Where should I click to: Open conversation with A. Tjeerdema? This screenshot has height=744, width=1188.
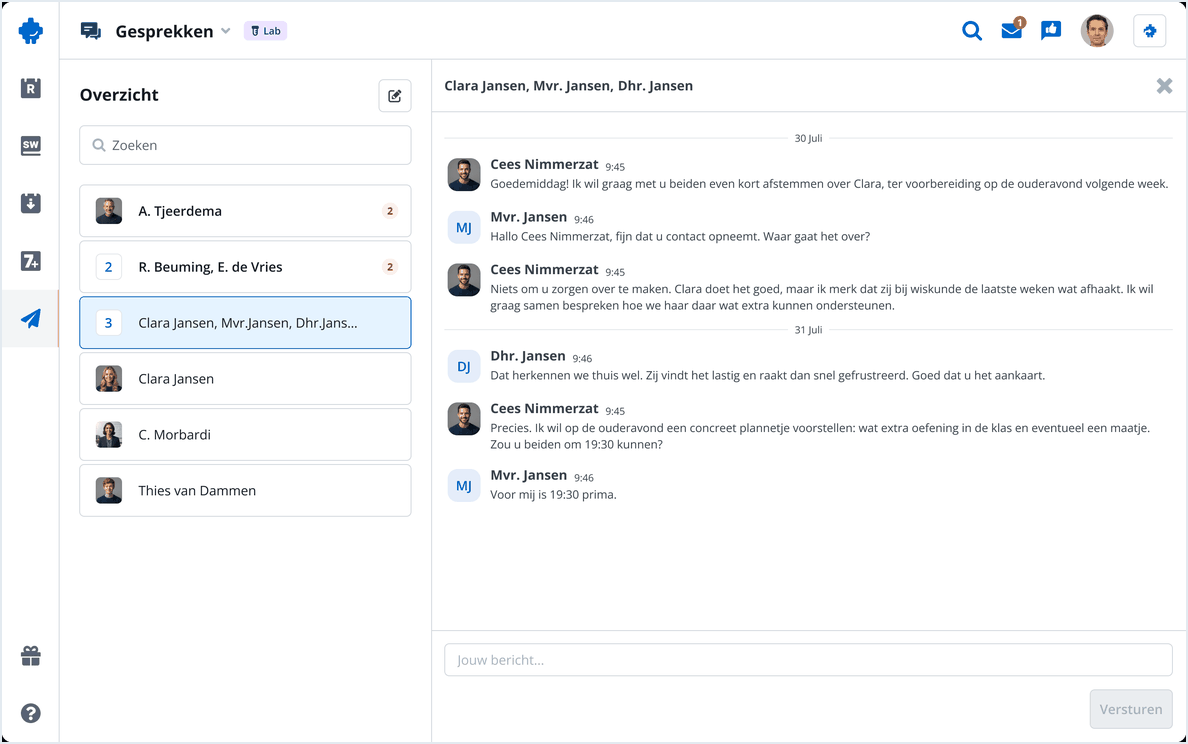click(245, 211)
